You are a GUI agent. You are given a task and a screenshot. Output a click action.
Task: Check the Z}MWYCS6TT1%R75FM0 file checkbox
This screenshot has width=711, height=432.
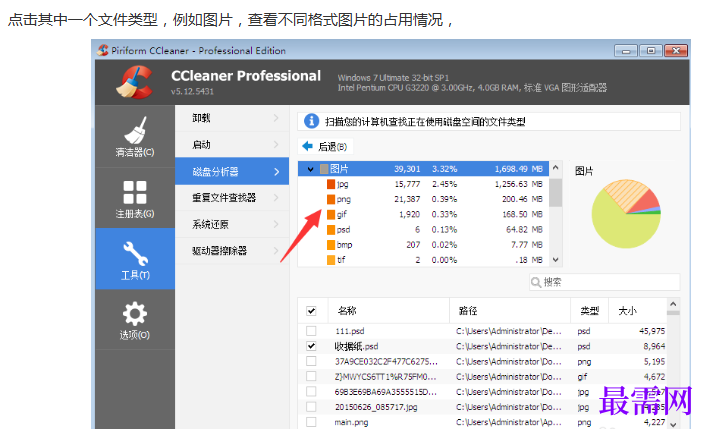point(311,376)
